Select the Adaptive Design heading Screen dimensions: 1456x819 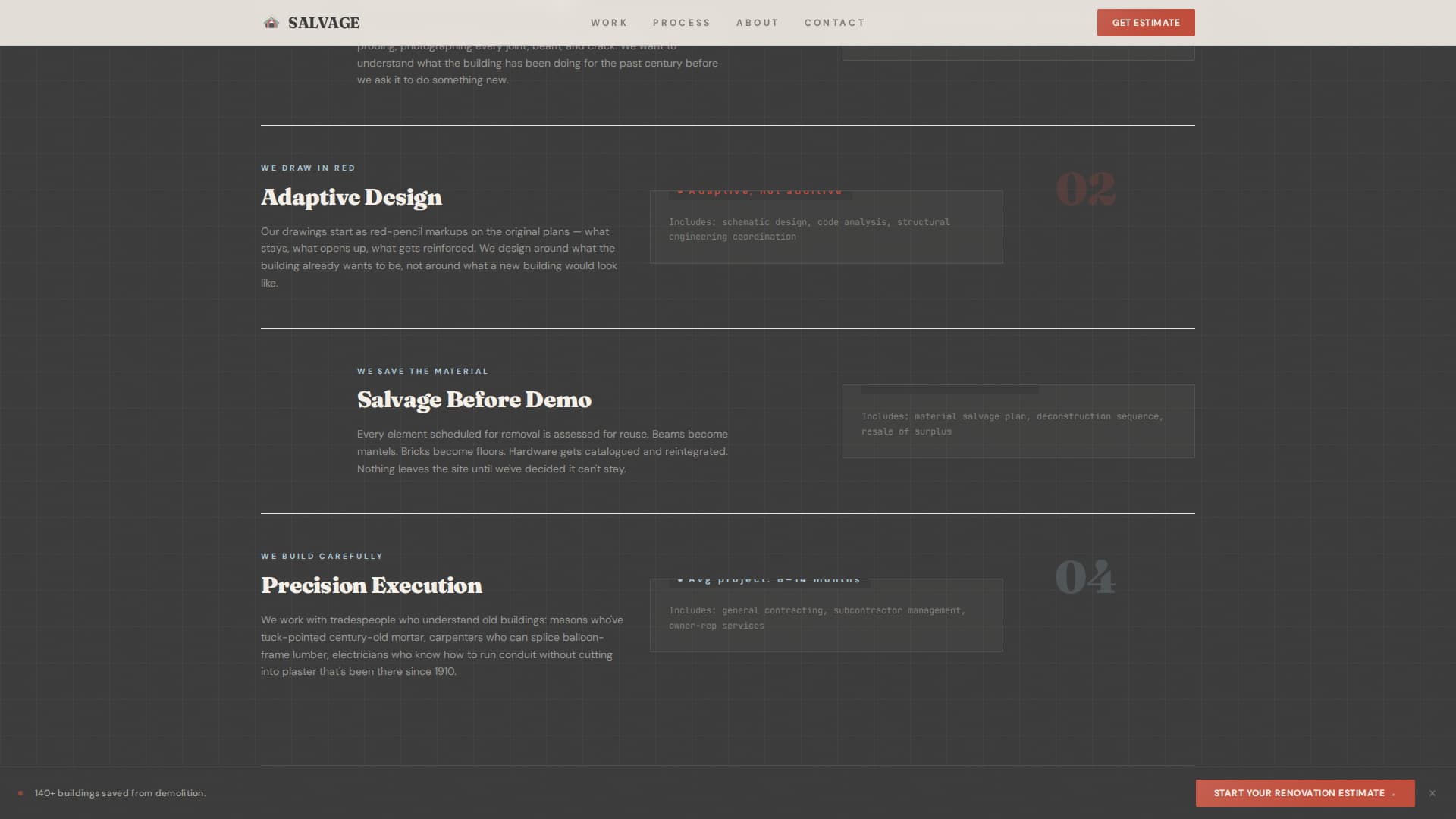(351, 197)
